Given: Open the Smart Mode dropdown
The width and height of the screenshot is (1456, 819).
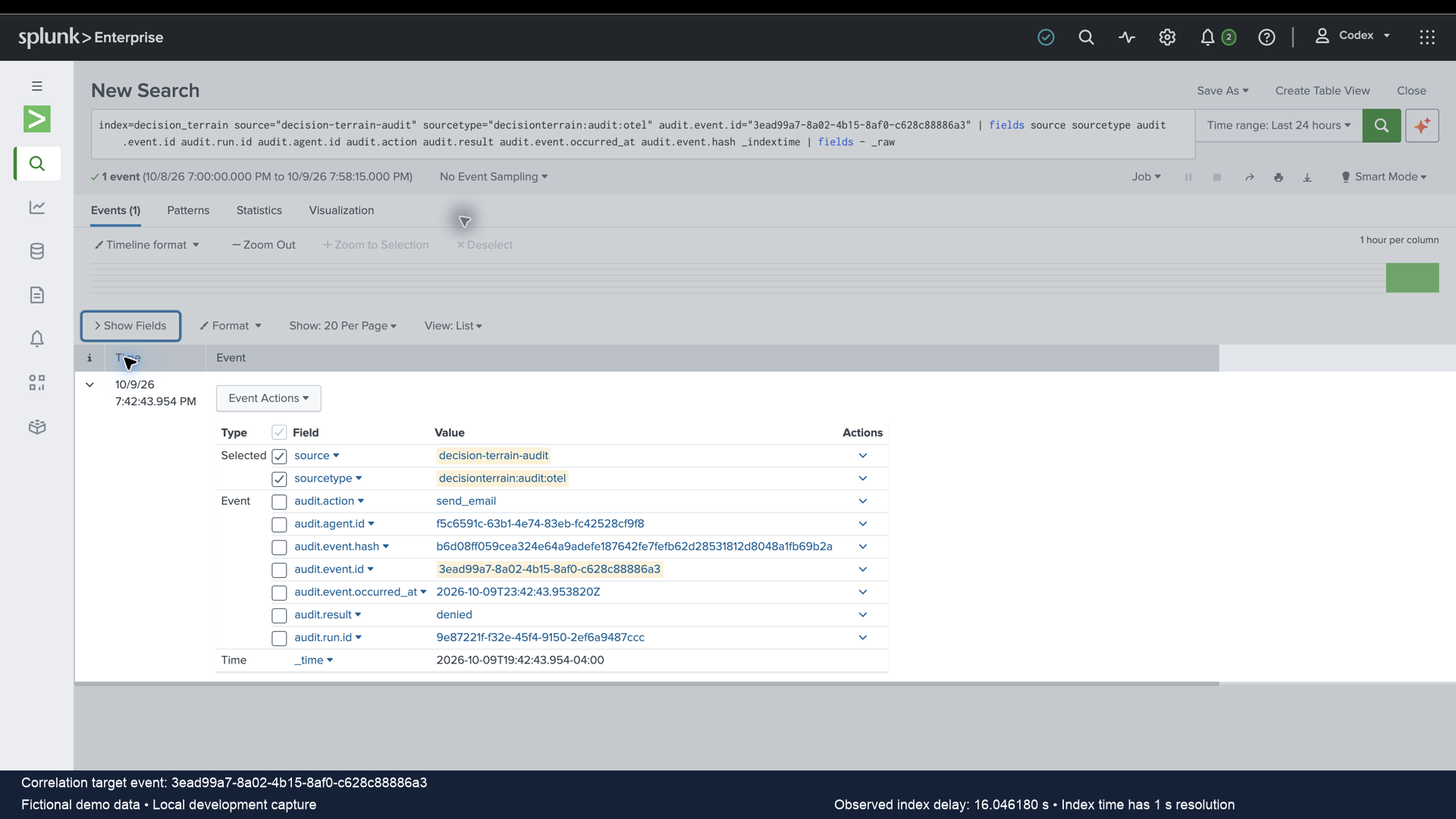Looking at the screenshot, I should point(1384,177).
